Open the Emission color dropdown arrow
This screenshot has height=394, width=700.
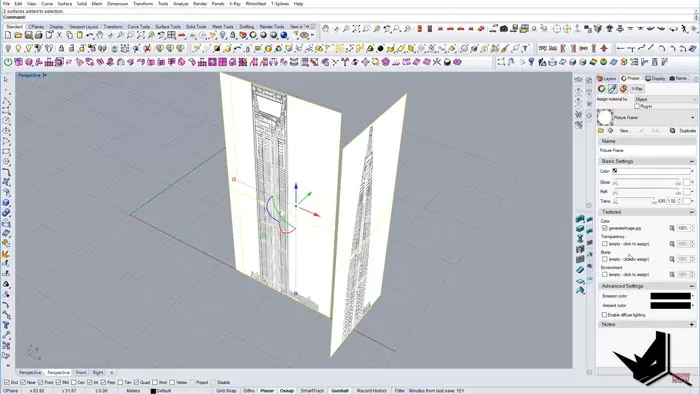pyautogui.click(x=693, y=296)
